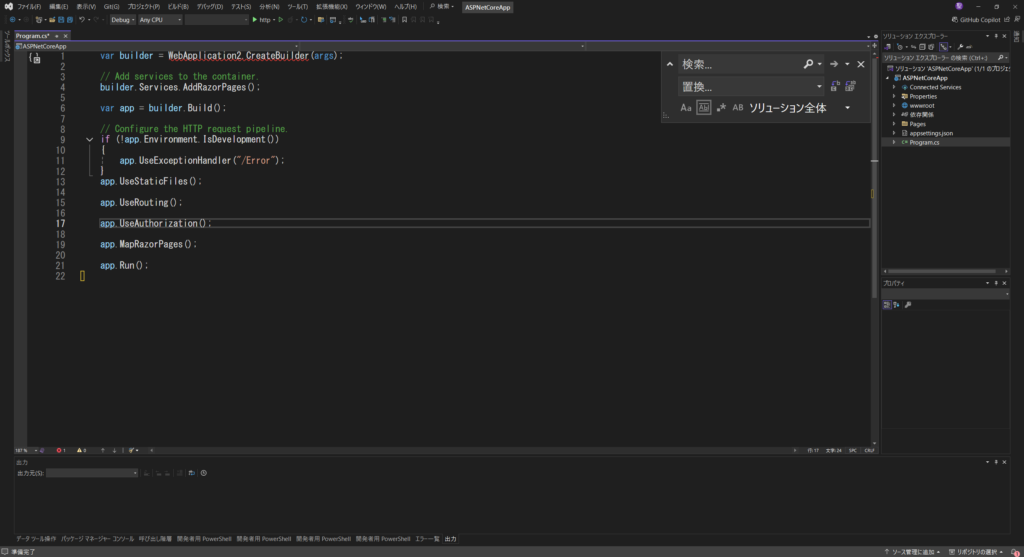Toggle Match whole word option

pos(703,108)
